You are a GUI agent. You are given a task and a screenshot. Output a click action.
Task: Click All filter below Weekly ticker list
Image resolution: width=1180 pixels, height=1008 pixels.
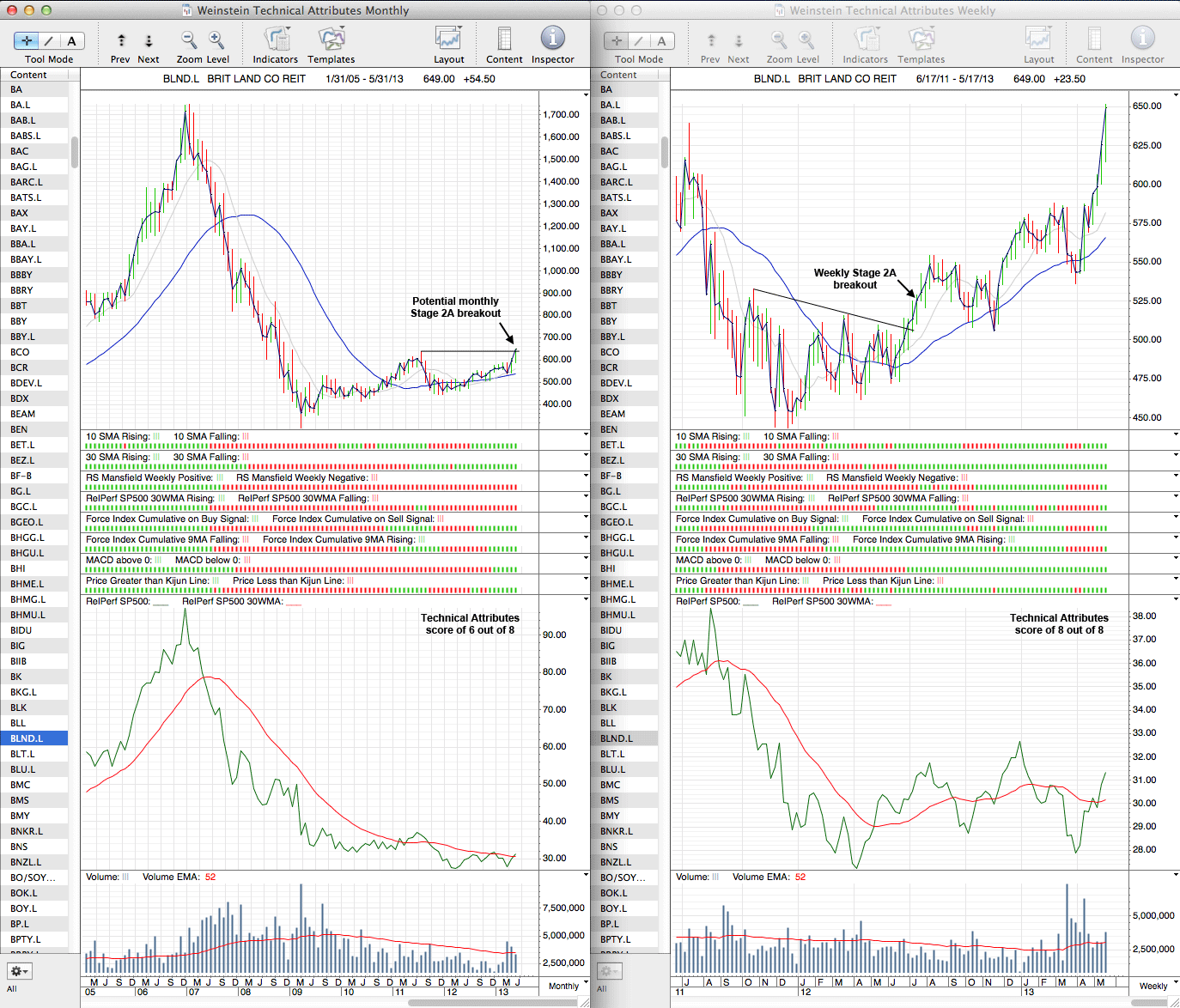tap(602, 989)
